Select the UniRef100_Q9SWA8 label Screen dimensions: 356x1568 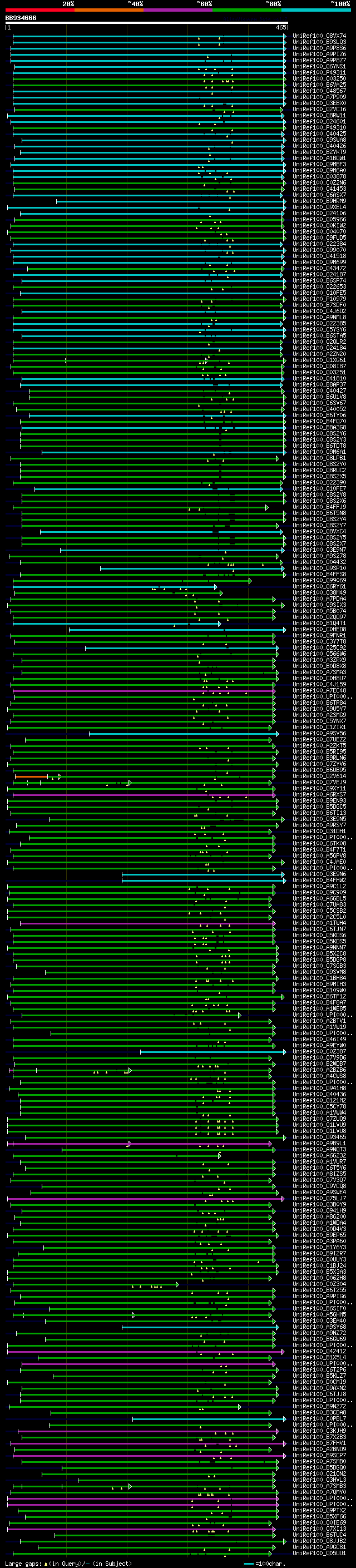pyautogui.click(x=319, y=140)
